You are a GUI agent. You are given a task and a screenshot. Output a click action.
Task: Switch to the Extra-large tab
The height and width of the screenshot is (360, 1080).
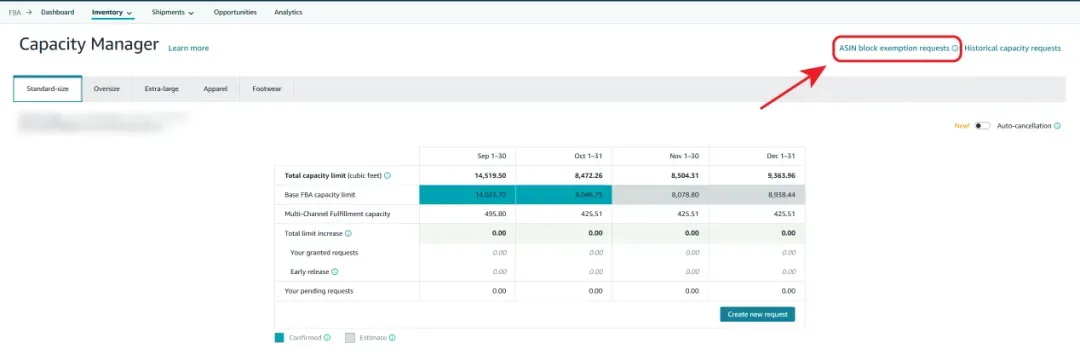(162, 89)
